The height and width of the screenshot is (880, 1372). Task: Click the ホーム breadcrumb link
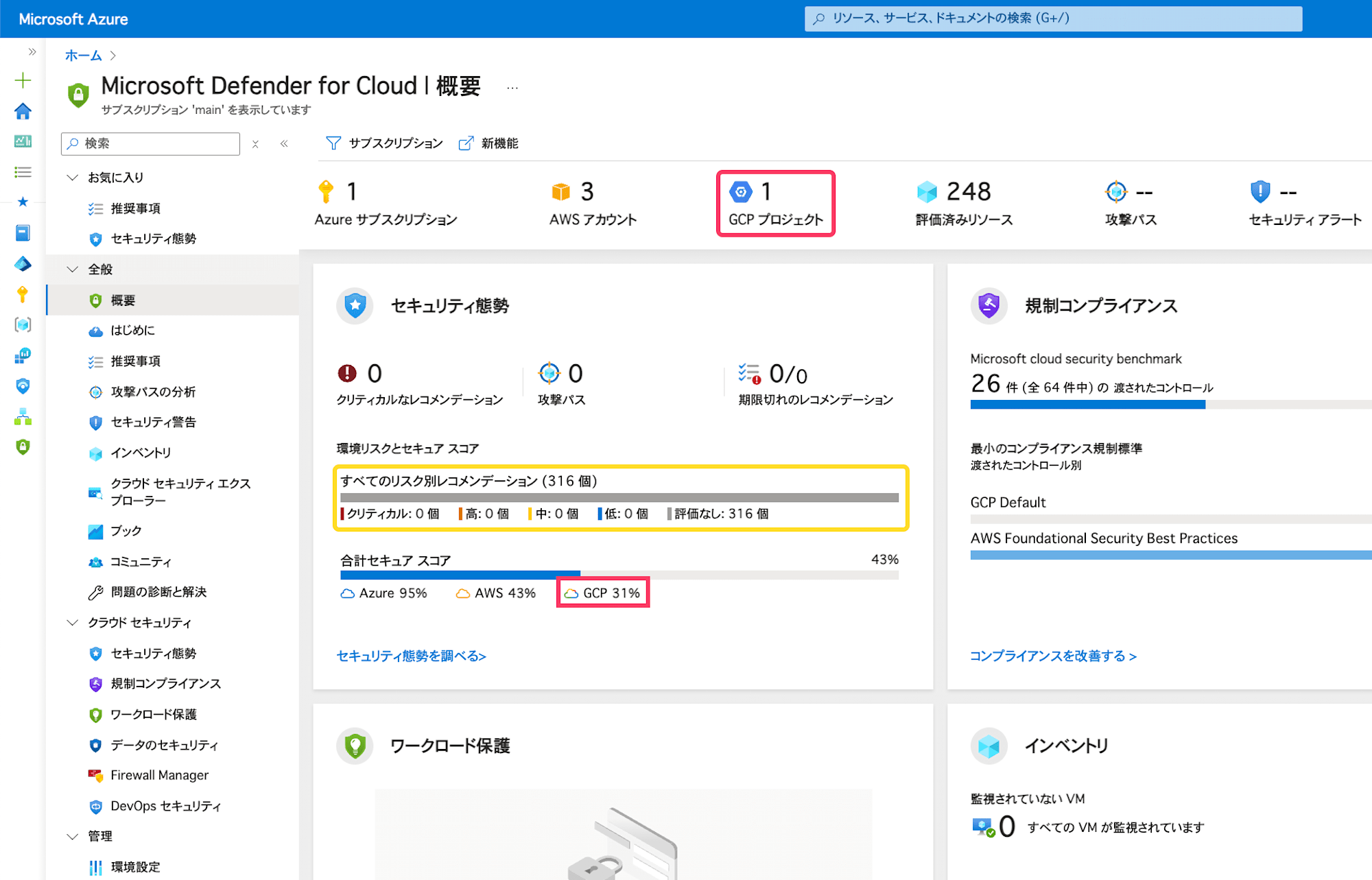[83, 56]
